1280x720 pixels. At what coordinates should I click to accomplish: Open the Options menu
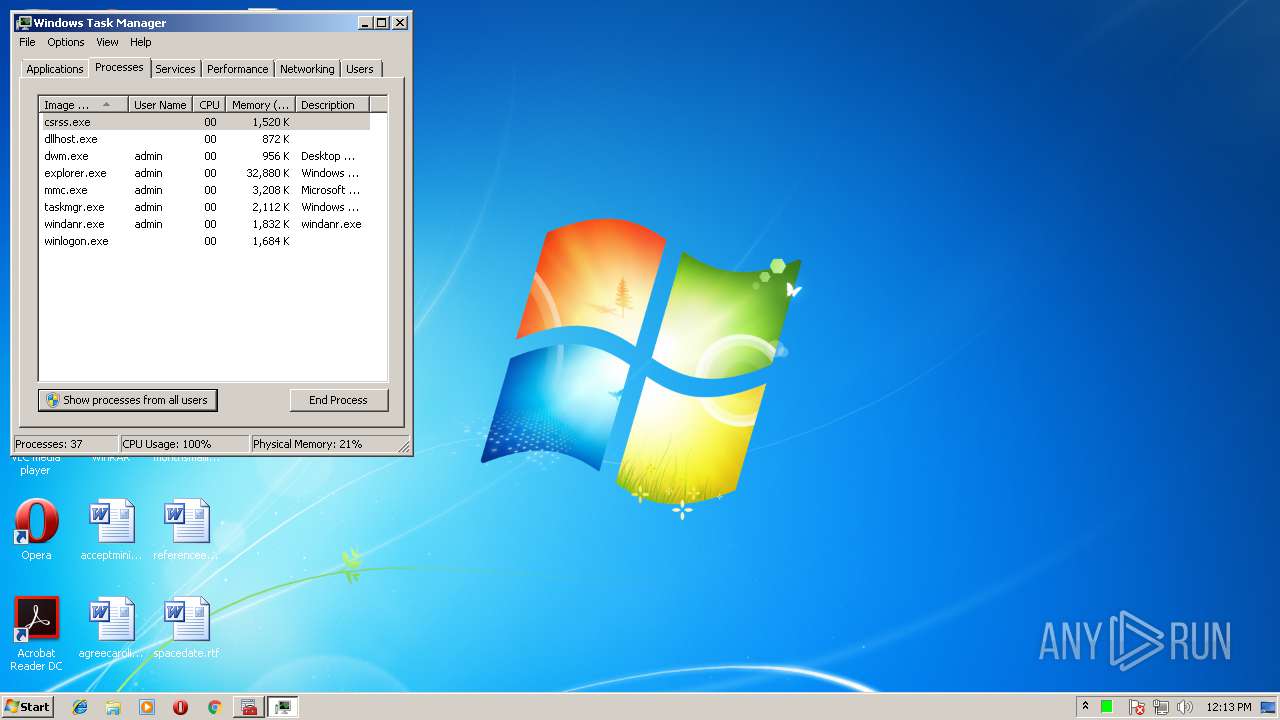[x=66, y=42]
